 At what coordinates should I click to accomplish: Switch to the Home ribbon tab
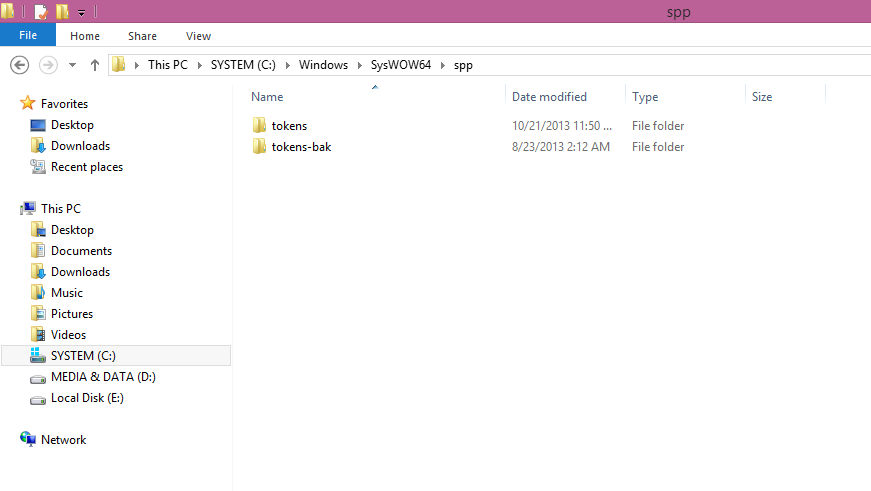[x=85, y=36]
